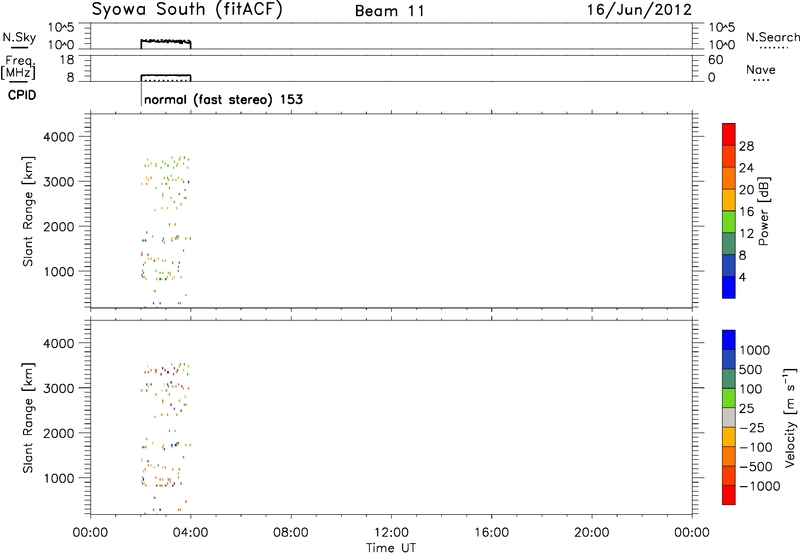Click the power panel 'Slant Range [km]' label
800x554 pixels.
(x=28, y=211)
